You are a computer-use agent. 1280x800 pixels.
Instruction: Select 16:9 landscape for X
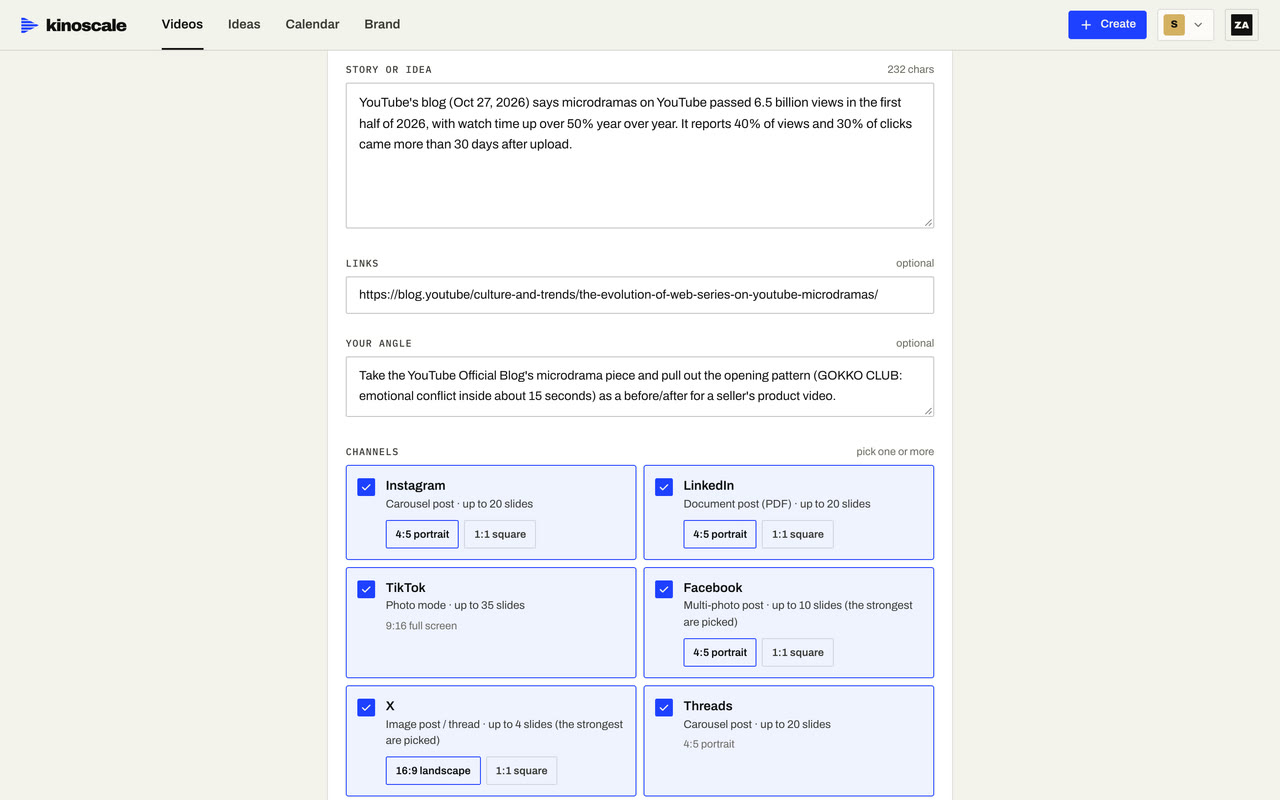point(433,771)
